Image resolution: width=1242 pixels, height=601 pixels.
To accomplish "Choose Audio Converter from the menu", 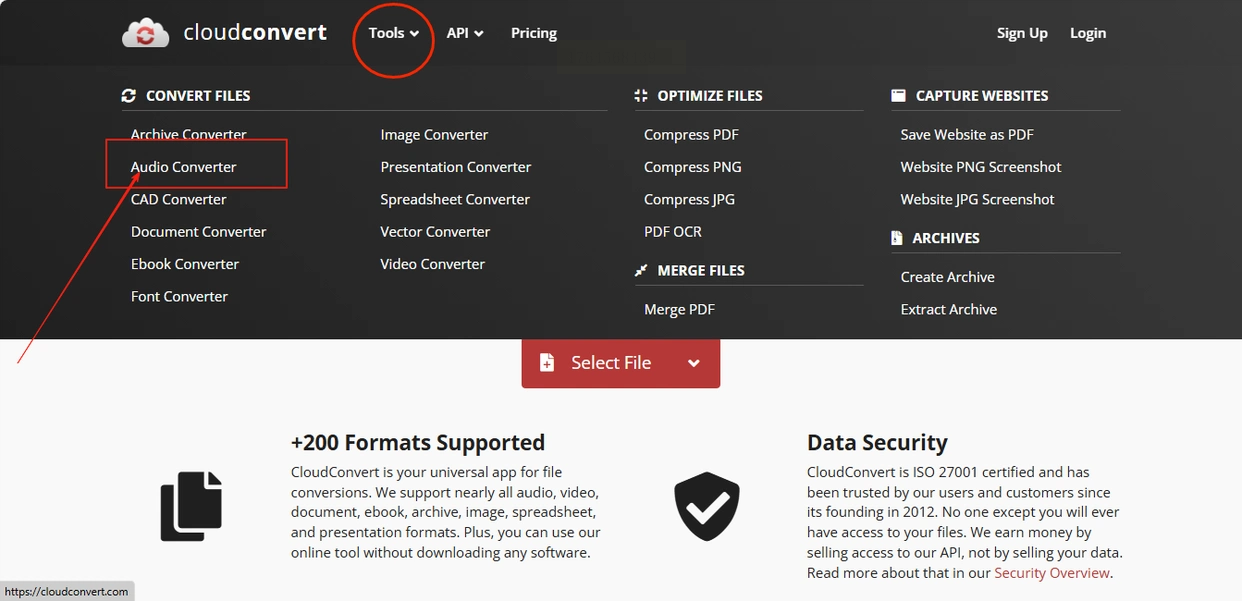I will (x=184, y=167).
